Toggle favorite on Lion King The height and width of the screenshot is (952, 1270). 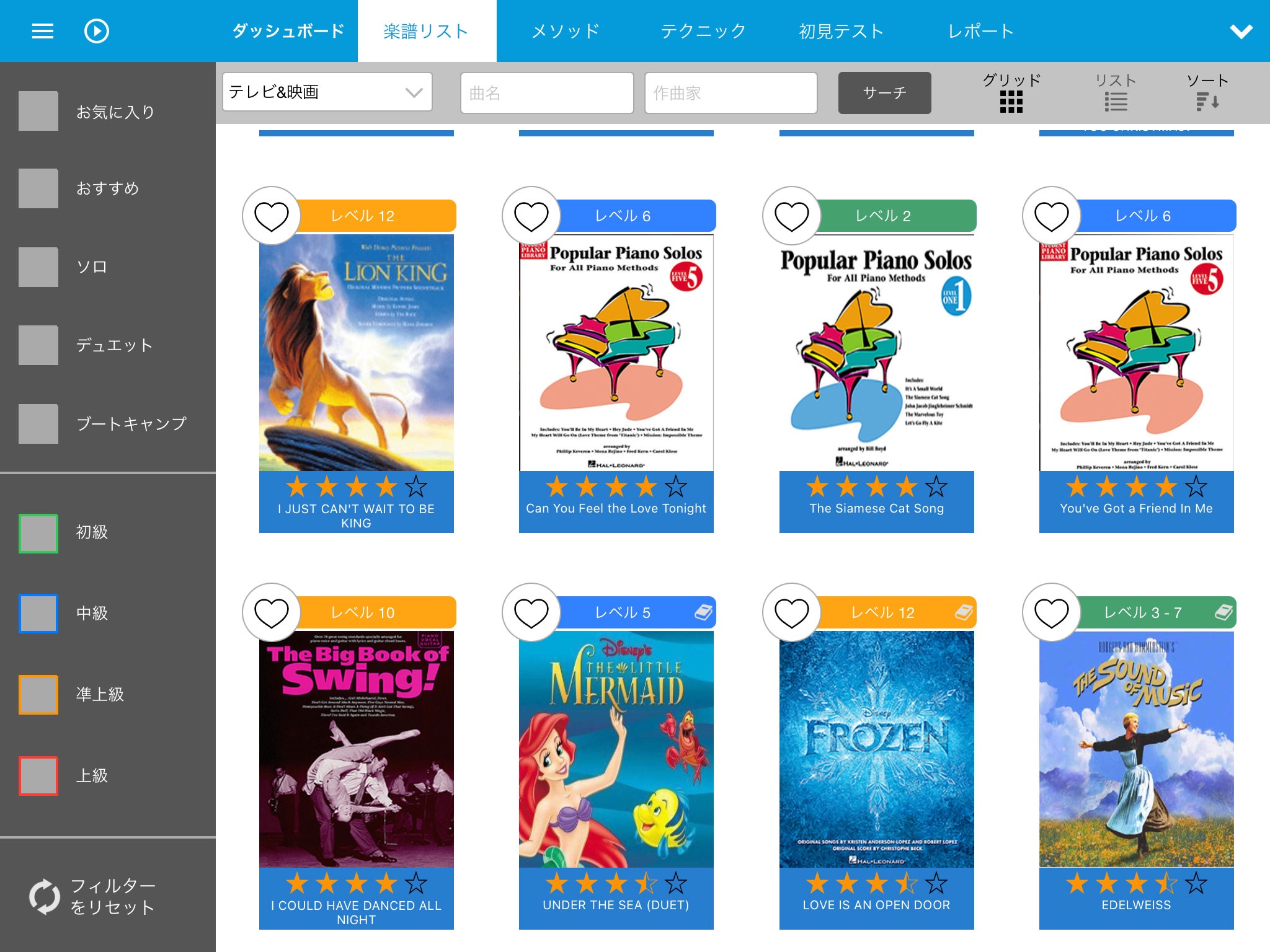[x=272, y=215]
